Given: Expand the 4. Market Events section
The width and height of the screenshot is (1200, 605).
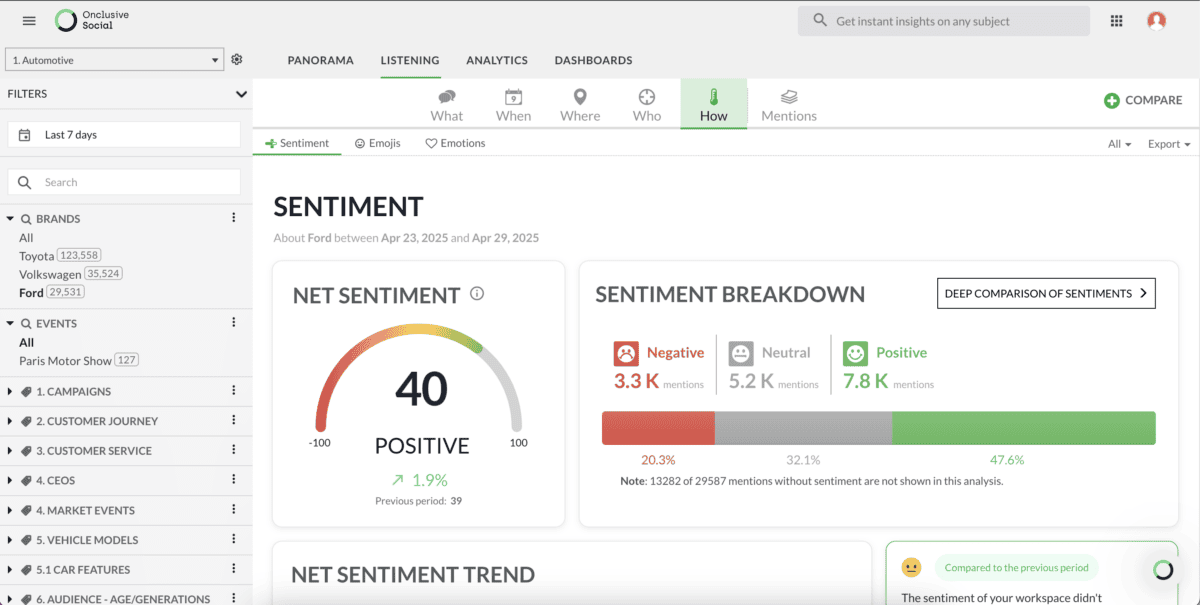Looking at the screenshot, I should pyautogui.click(x=10, y=510).
